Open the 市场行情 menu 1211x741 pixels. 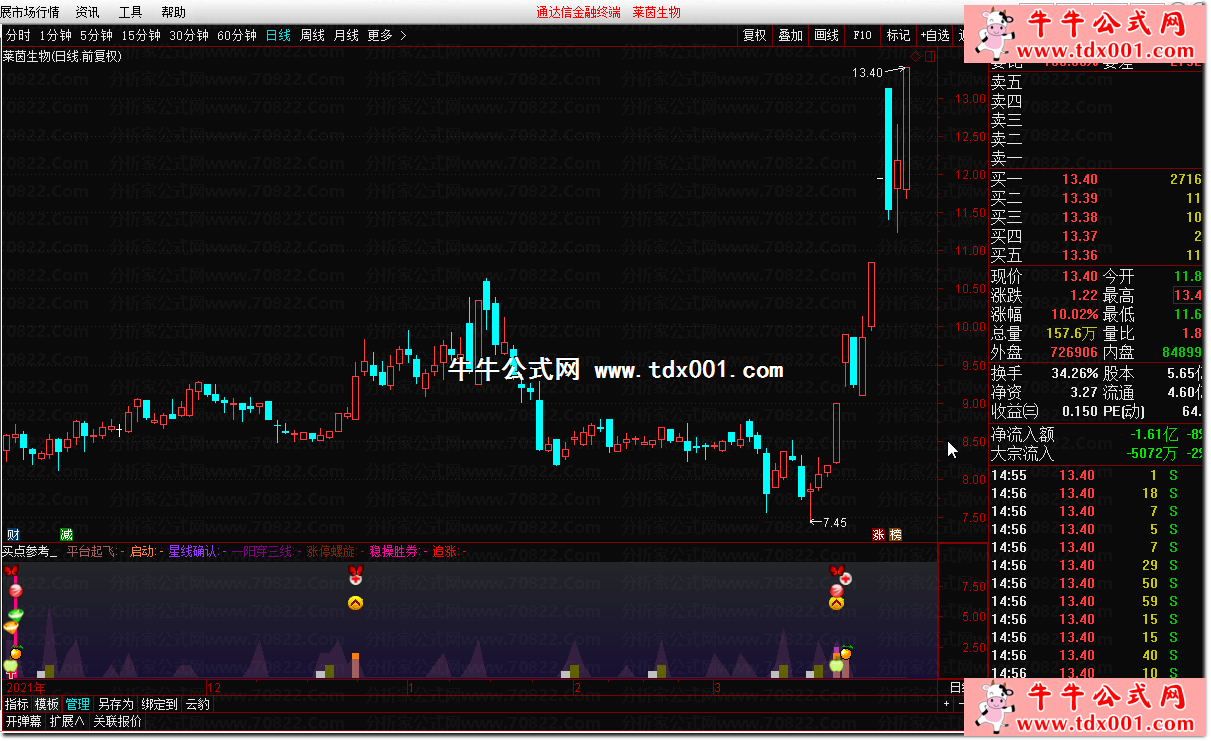point(30,12)
